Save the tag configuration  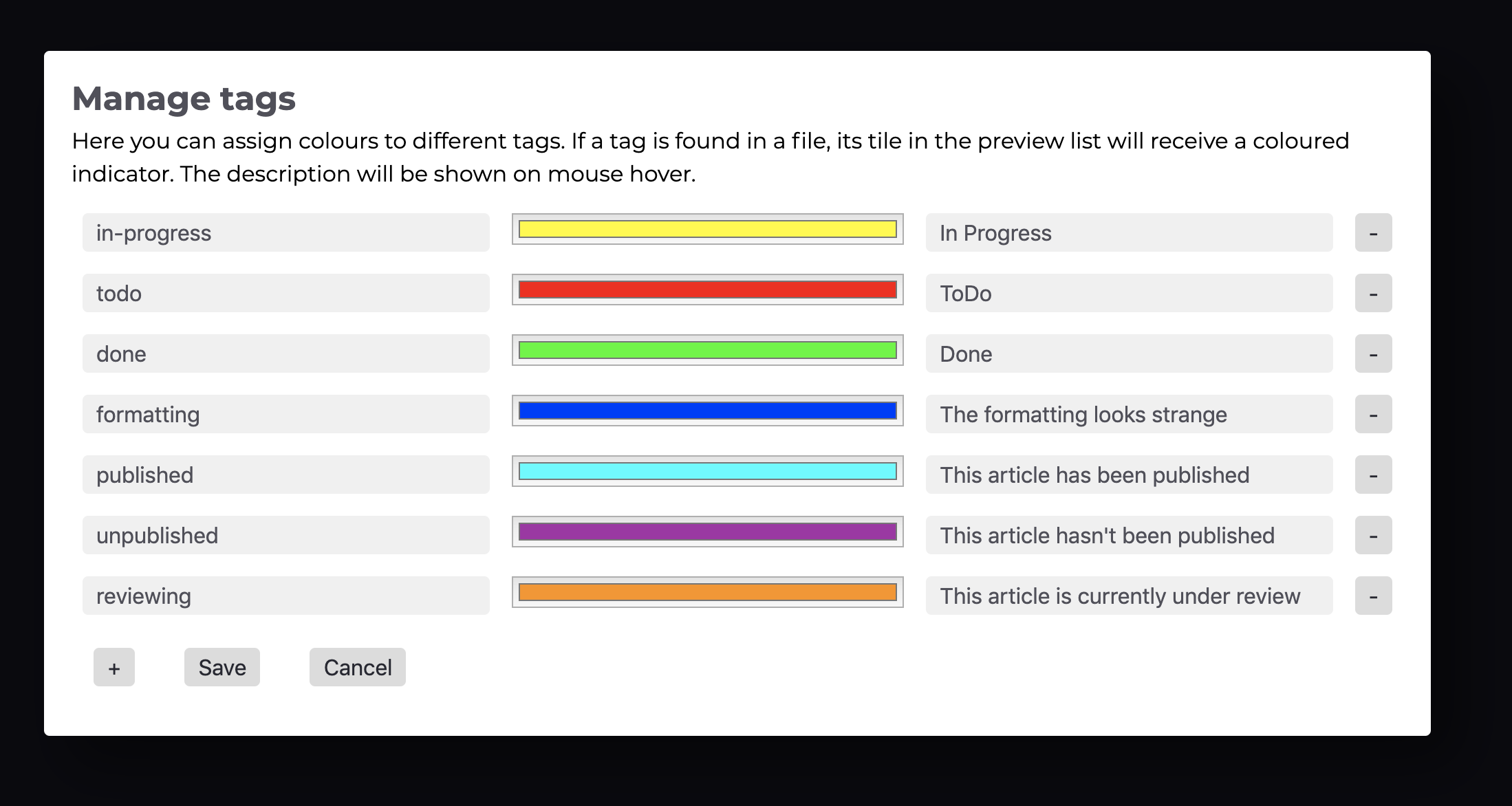click(222, 666)
